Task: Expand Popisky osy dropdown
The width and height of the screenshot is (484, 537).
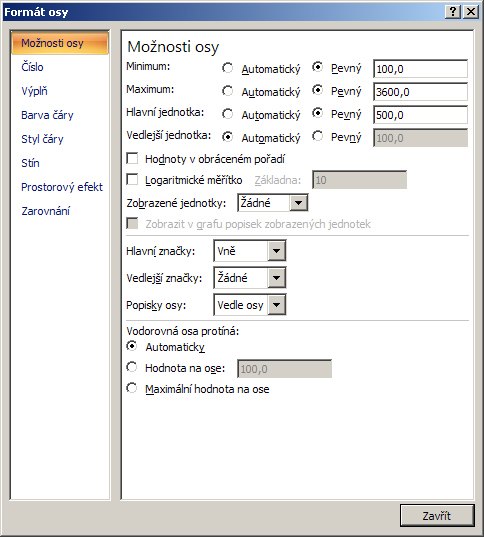Action: (276, 304)
